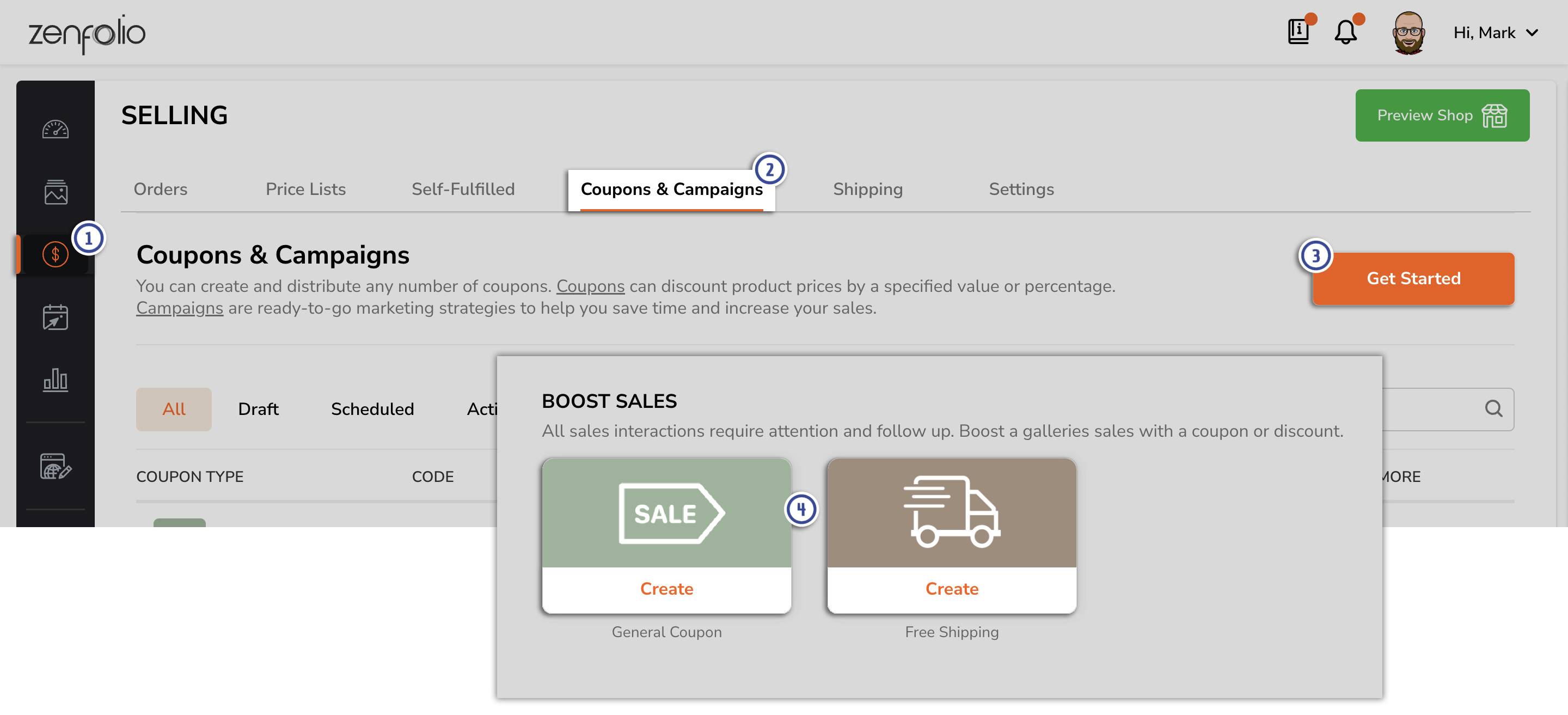View Statistics via the bar chart icon
Viewport: 1568px width, 715px height.
coord(55,380)
